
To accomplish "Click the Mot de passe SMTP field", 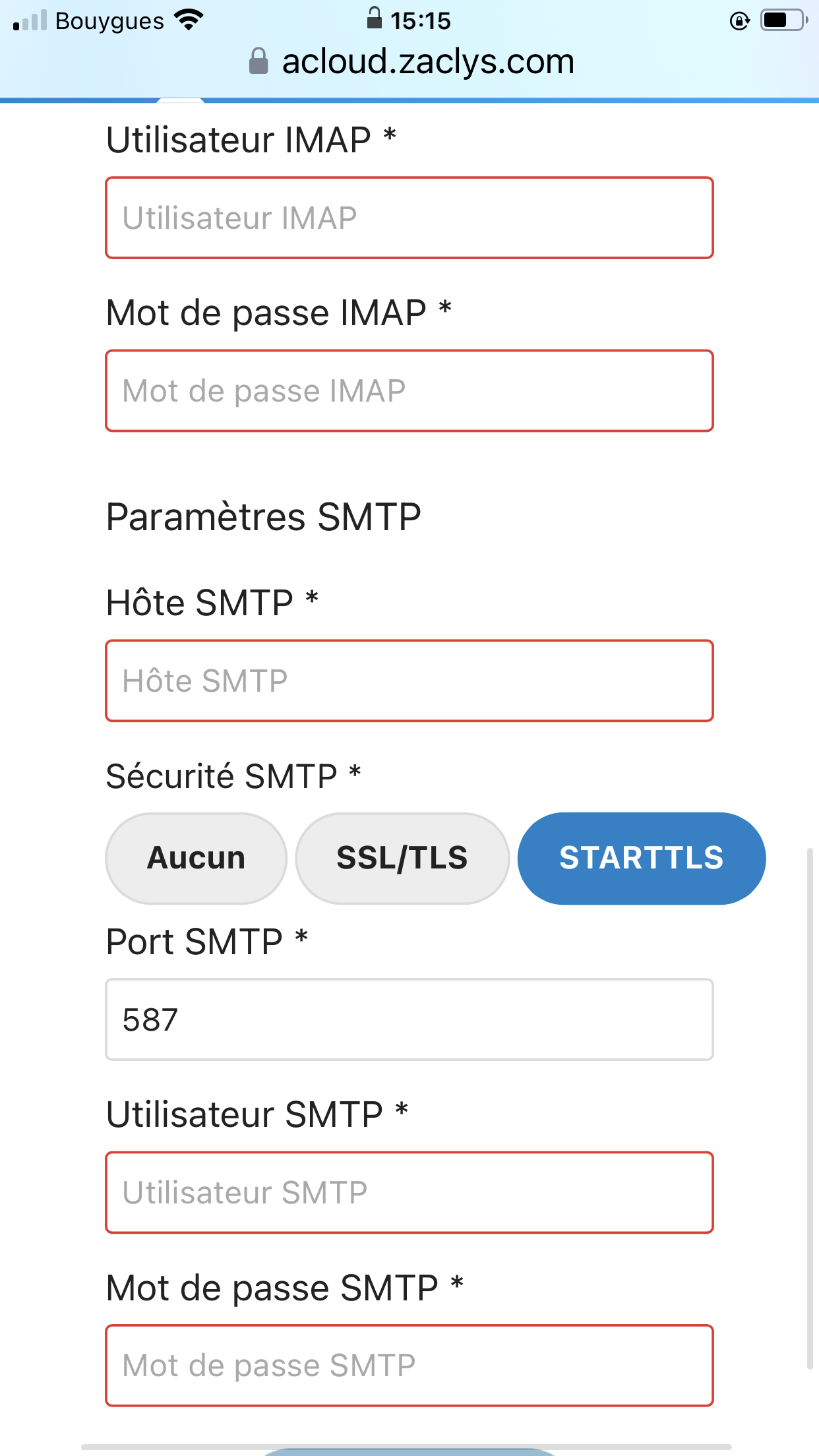I will tap(409, 1365).
